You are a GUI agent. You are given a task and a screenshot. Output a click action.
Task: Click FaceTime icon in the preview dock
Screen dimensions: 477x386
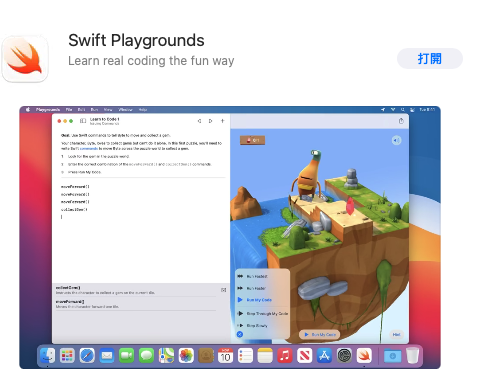pos(126,356)
